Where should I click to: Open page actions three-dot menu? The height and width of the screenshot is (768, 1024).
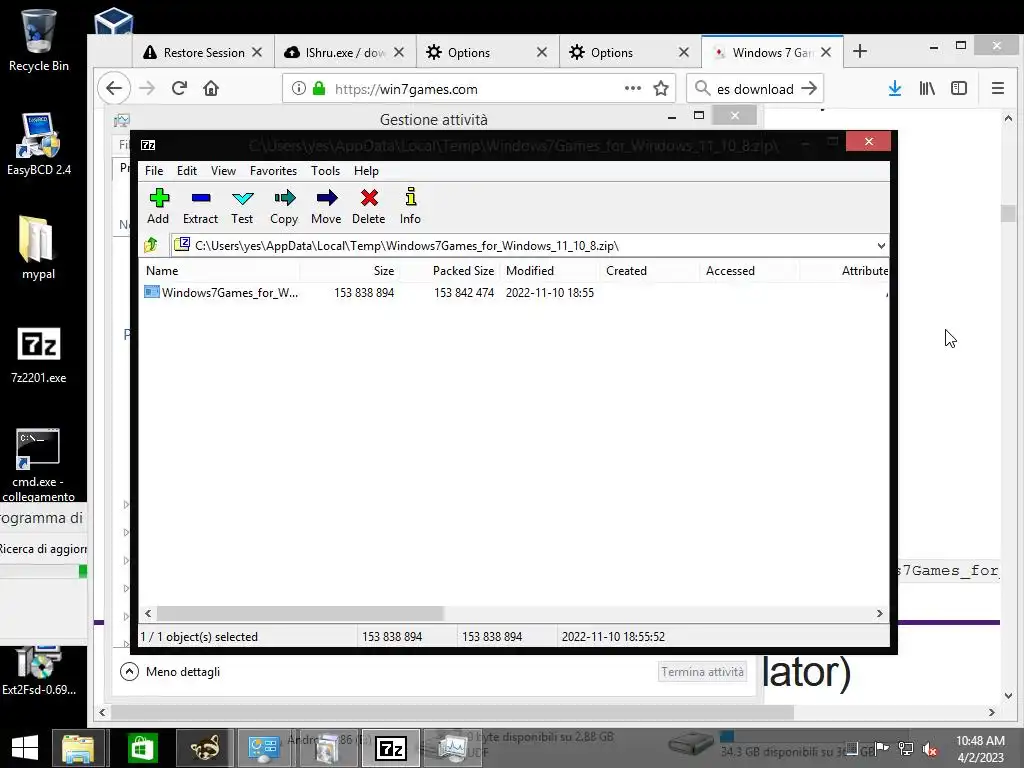tap(633, 88)
